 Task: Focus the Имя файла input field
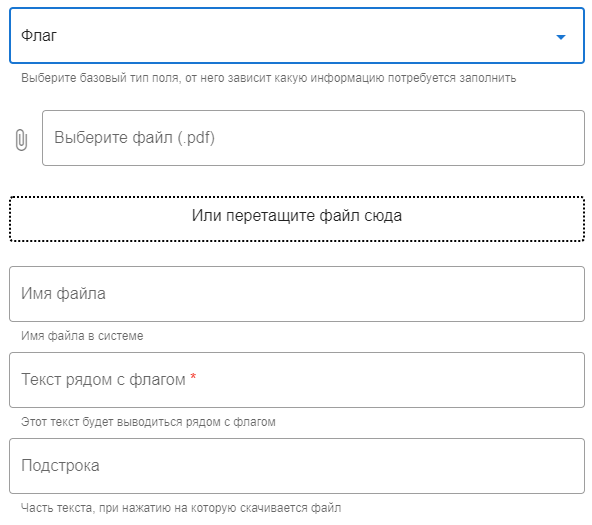297,294
